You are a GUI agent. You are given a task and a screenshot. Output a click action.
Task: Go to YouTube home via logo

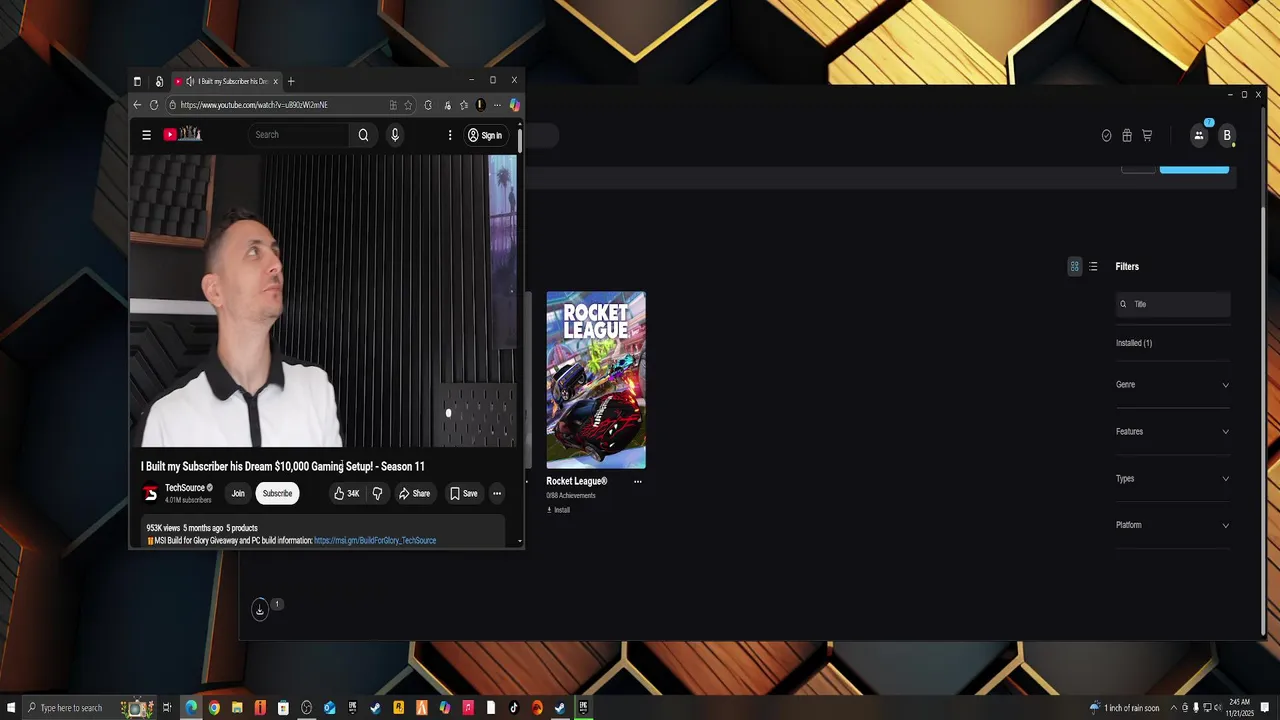point(183,134)
